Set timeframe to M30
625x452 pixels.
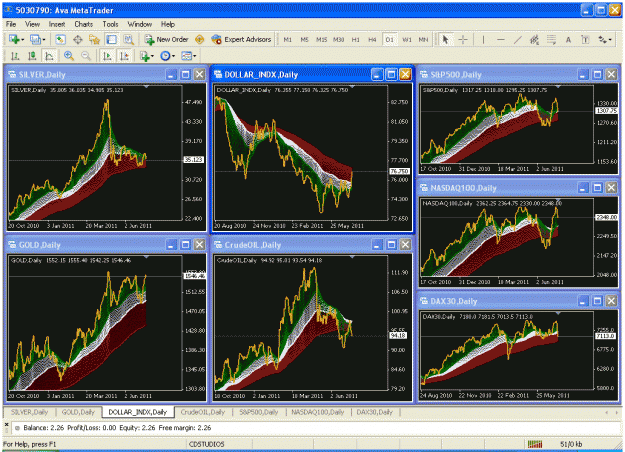point(338,39)
